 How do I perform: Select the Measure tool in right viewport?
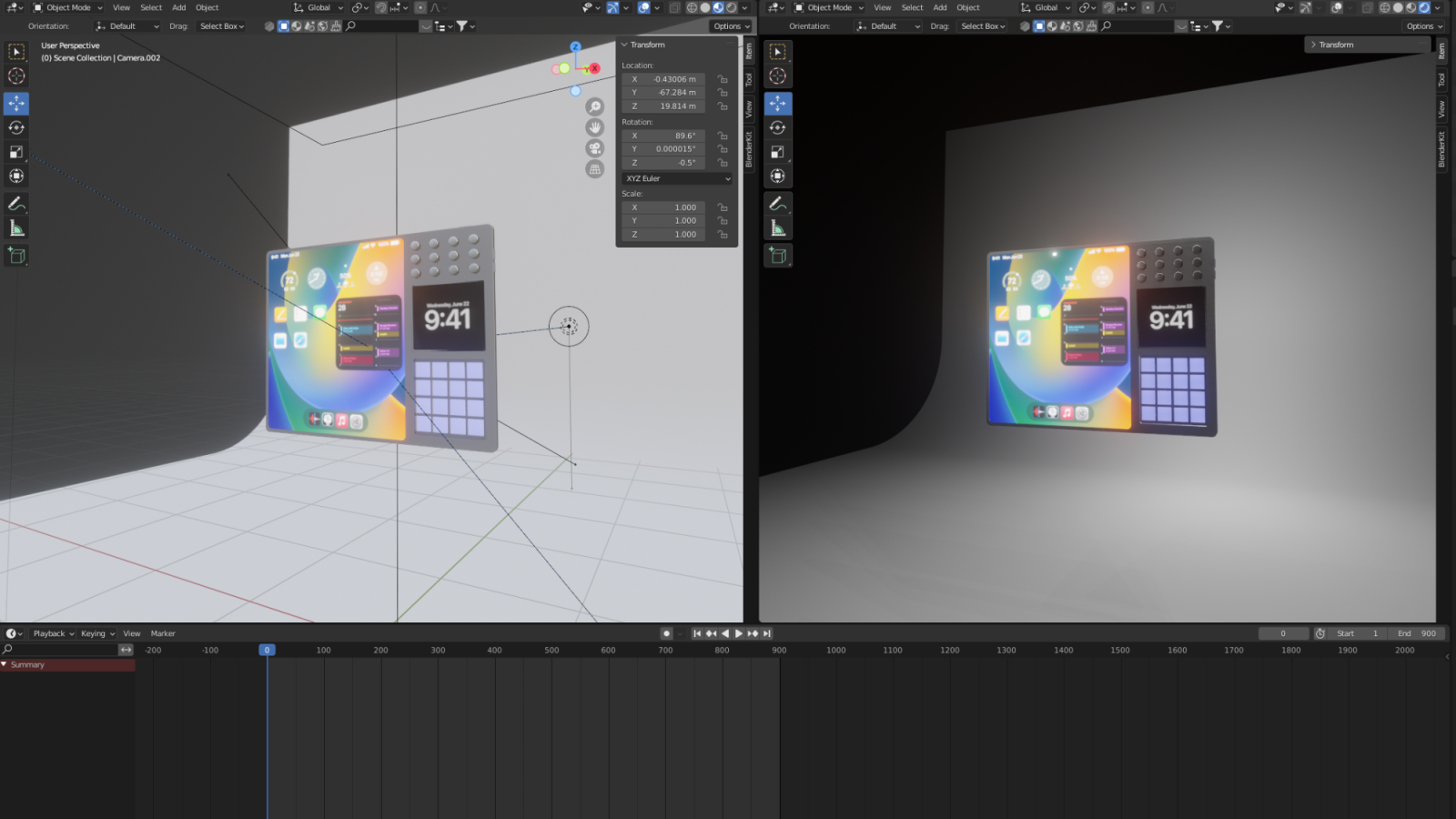[x=778, y=227]
